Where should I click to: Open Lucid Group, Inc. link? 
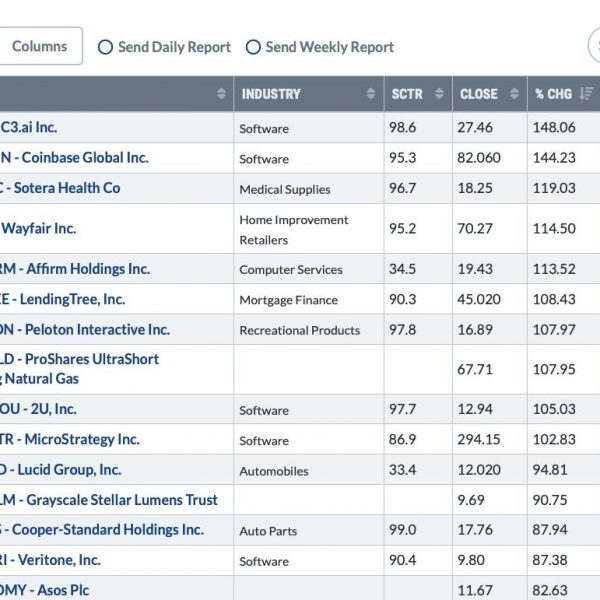coord(61,470)
